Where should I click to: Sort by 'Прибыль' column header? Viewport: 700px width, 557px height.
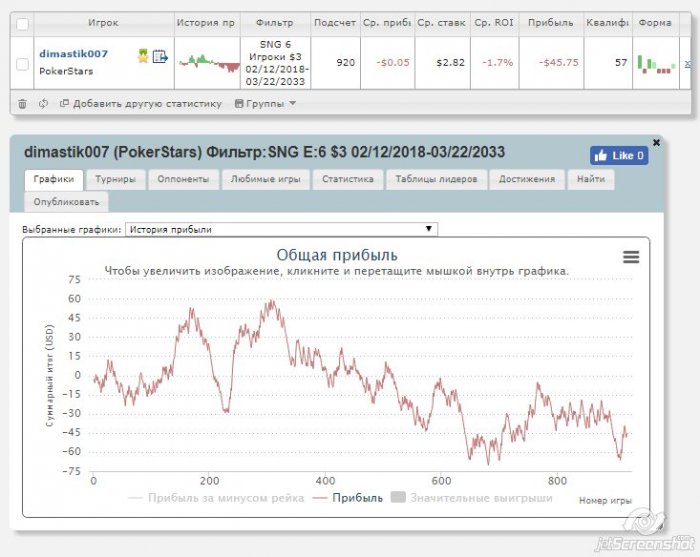pos(551,23)
